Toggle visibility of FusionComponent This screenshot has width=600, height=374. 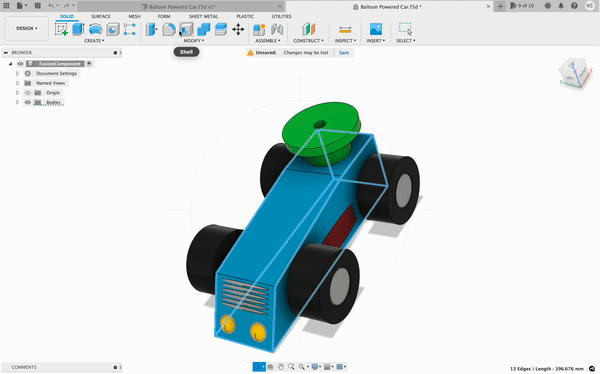coord(20,64)
